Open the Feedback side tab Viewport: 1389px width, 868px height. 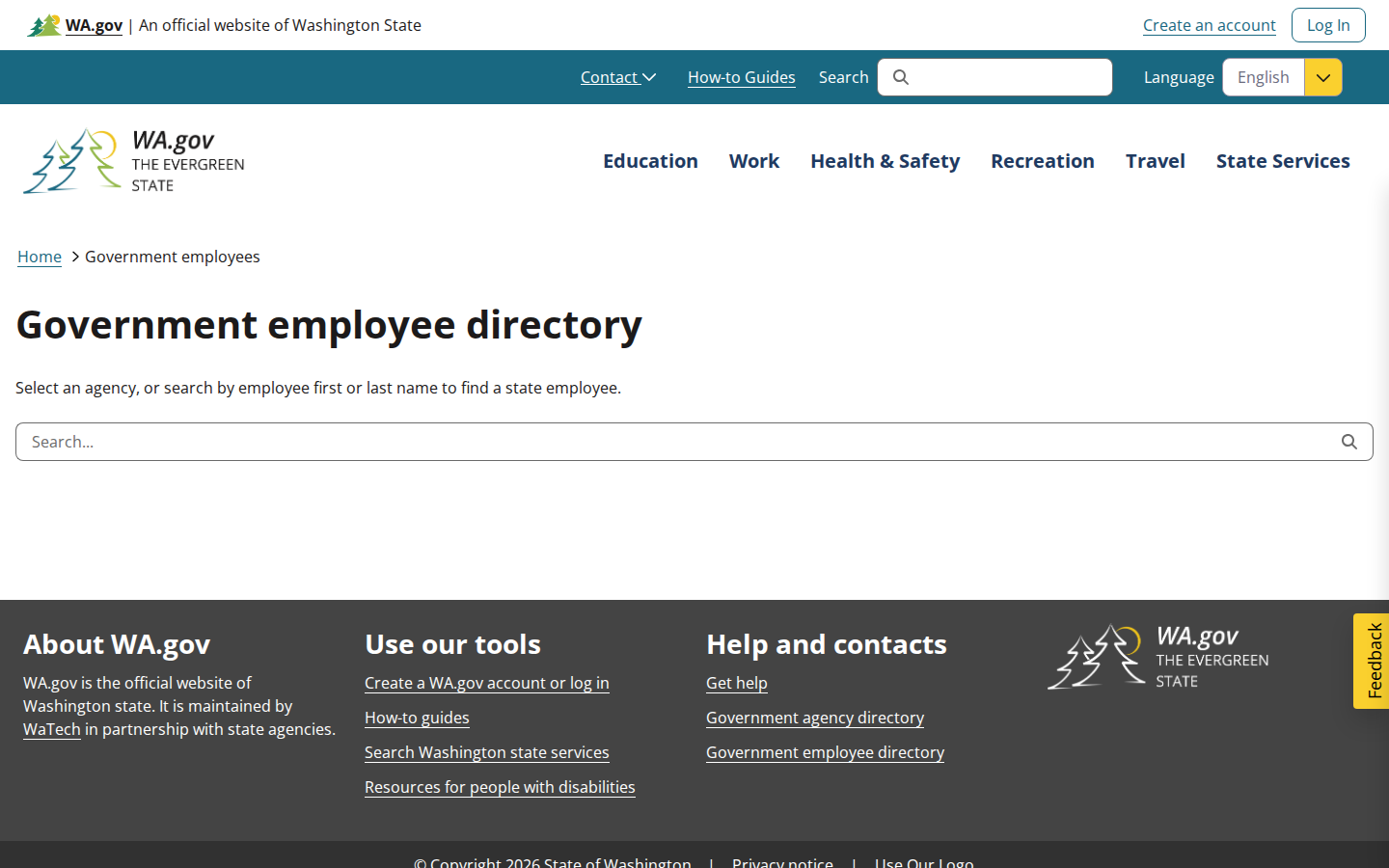(1372, 661)
